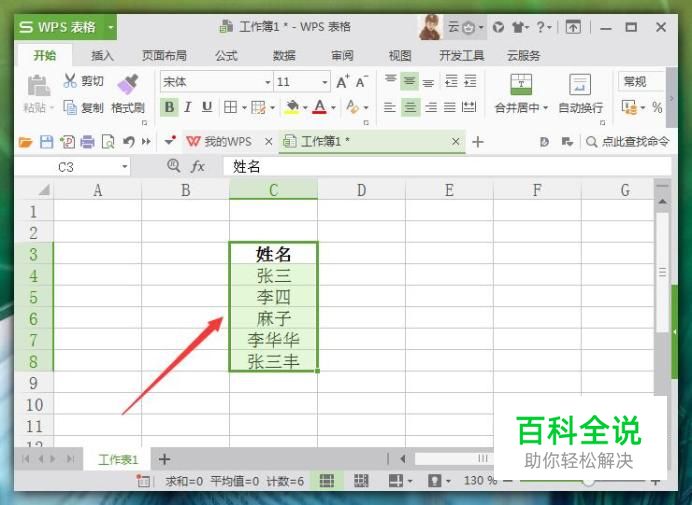This screenshot has height=505, width=692.
Task: Toggle Bold formatting
Action: (169, 107)
